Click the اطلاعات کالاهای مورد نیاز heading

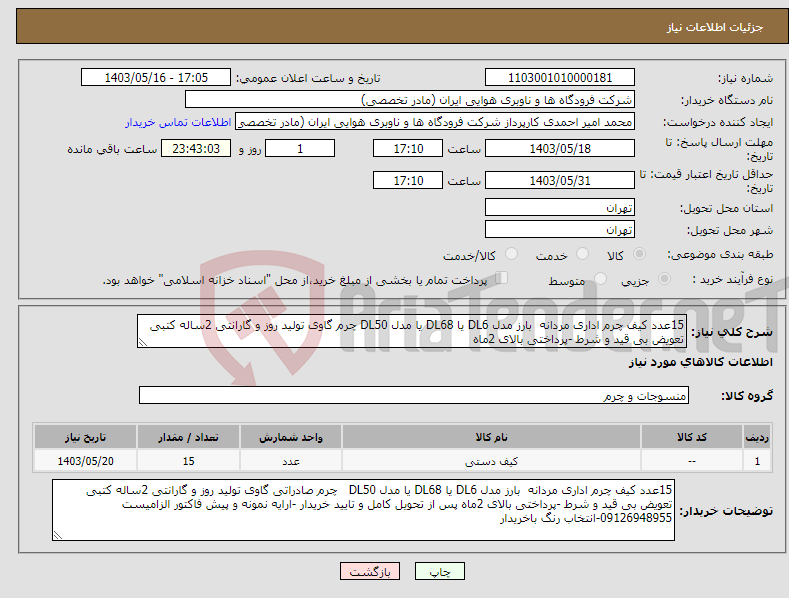700,362
